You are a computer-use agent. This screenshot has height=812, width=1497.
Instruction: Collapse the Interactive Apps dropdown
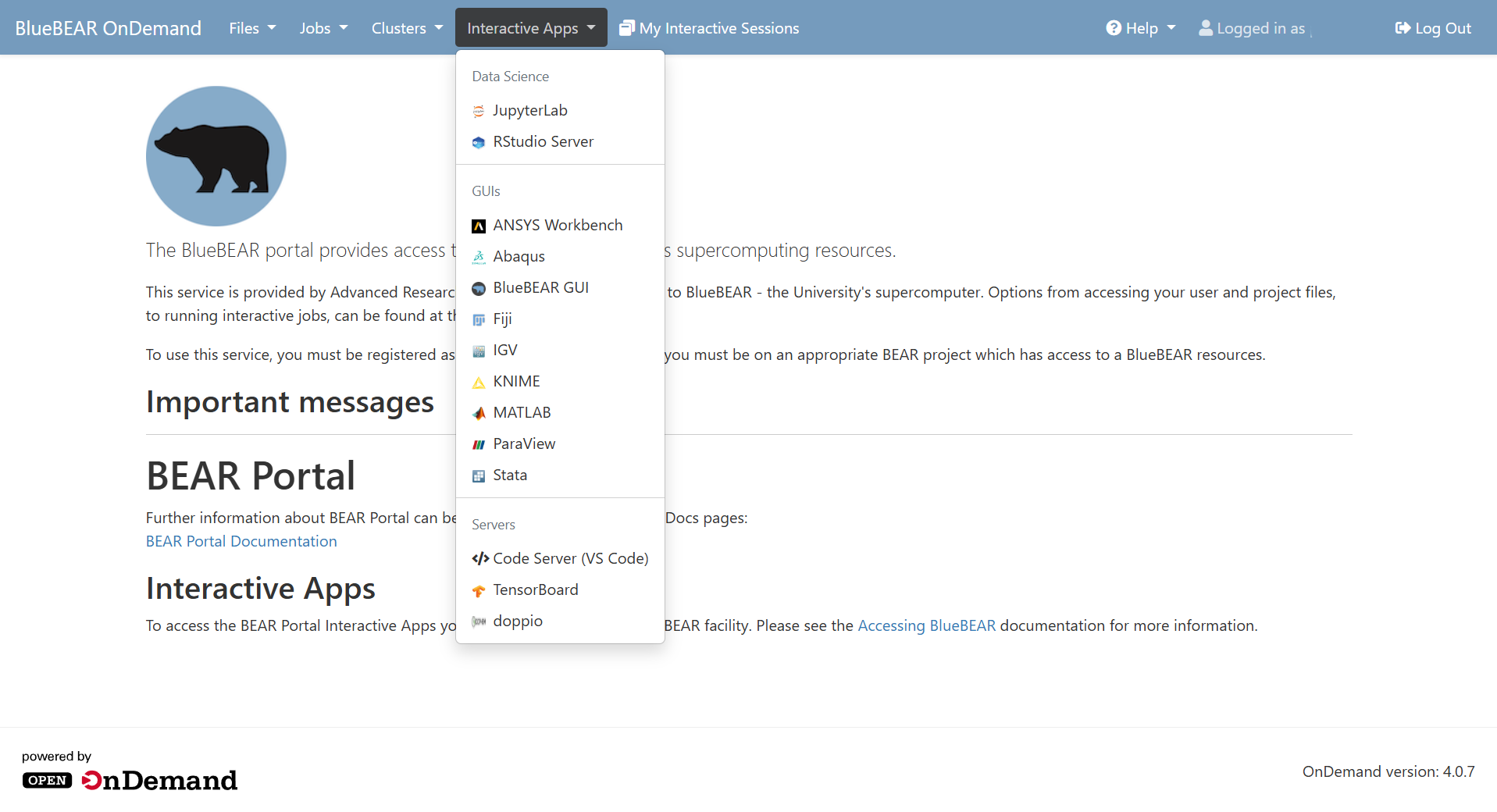point(530,28)
